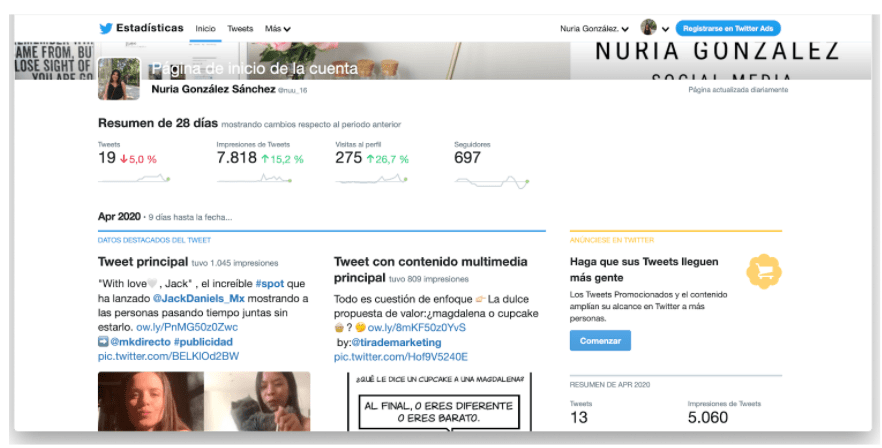Viewport: 882px width, 448px height.
Task: Click Tweet con contenido multimedia principal heading
Action: click(x=430, y=270)
